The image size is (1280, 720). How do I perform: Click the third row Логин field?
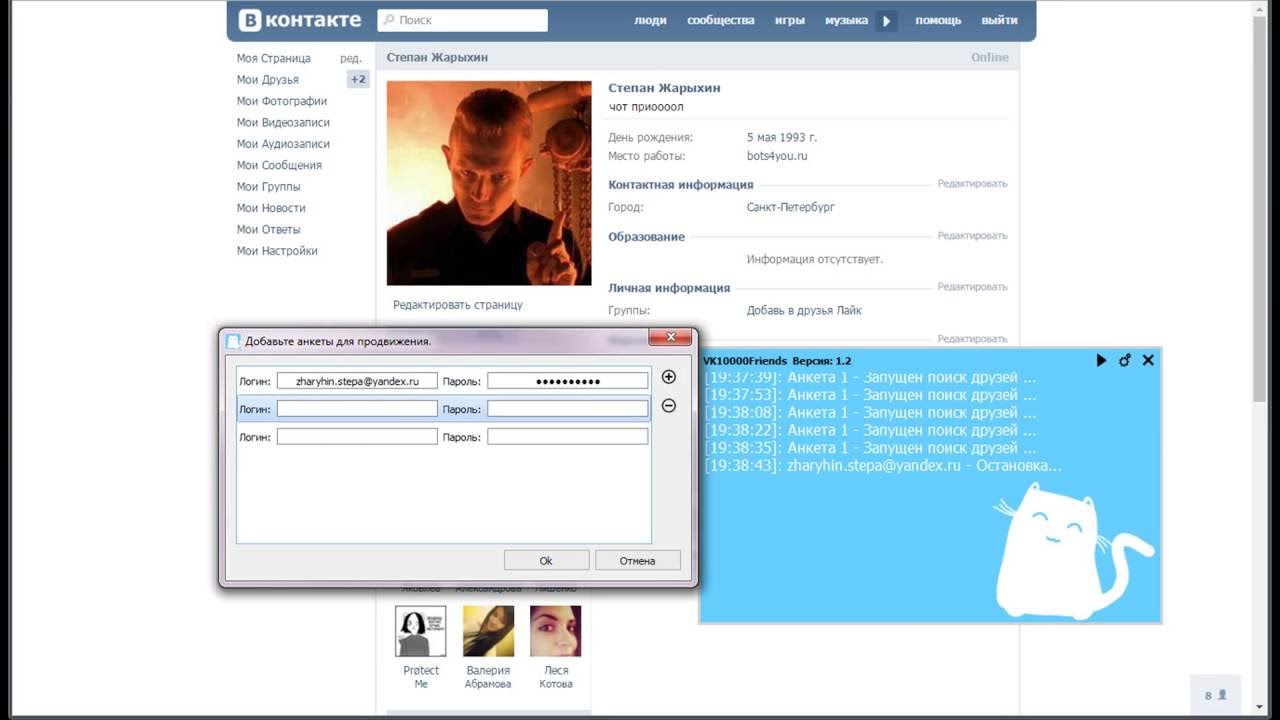[x=357, y=437]
